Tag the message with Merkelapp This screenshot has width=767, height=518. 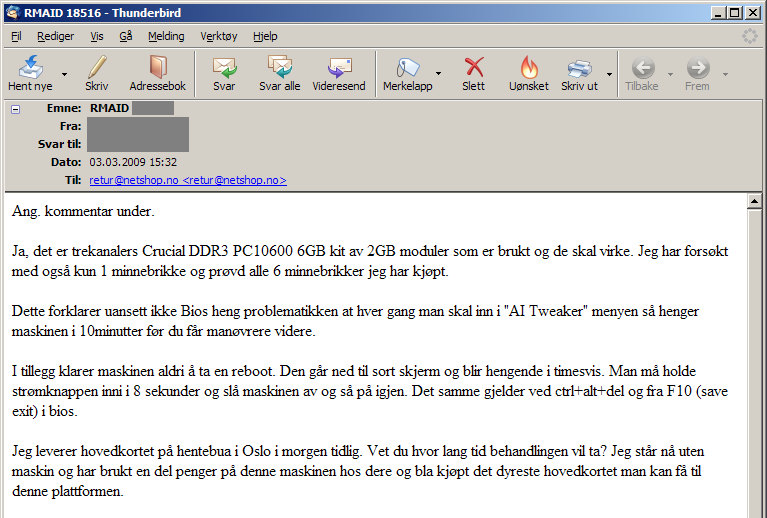coord(407,73)
